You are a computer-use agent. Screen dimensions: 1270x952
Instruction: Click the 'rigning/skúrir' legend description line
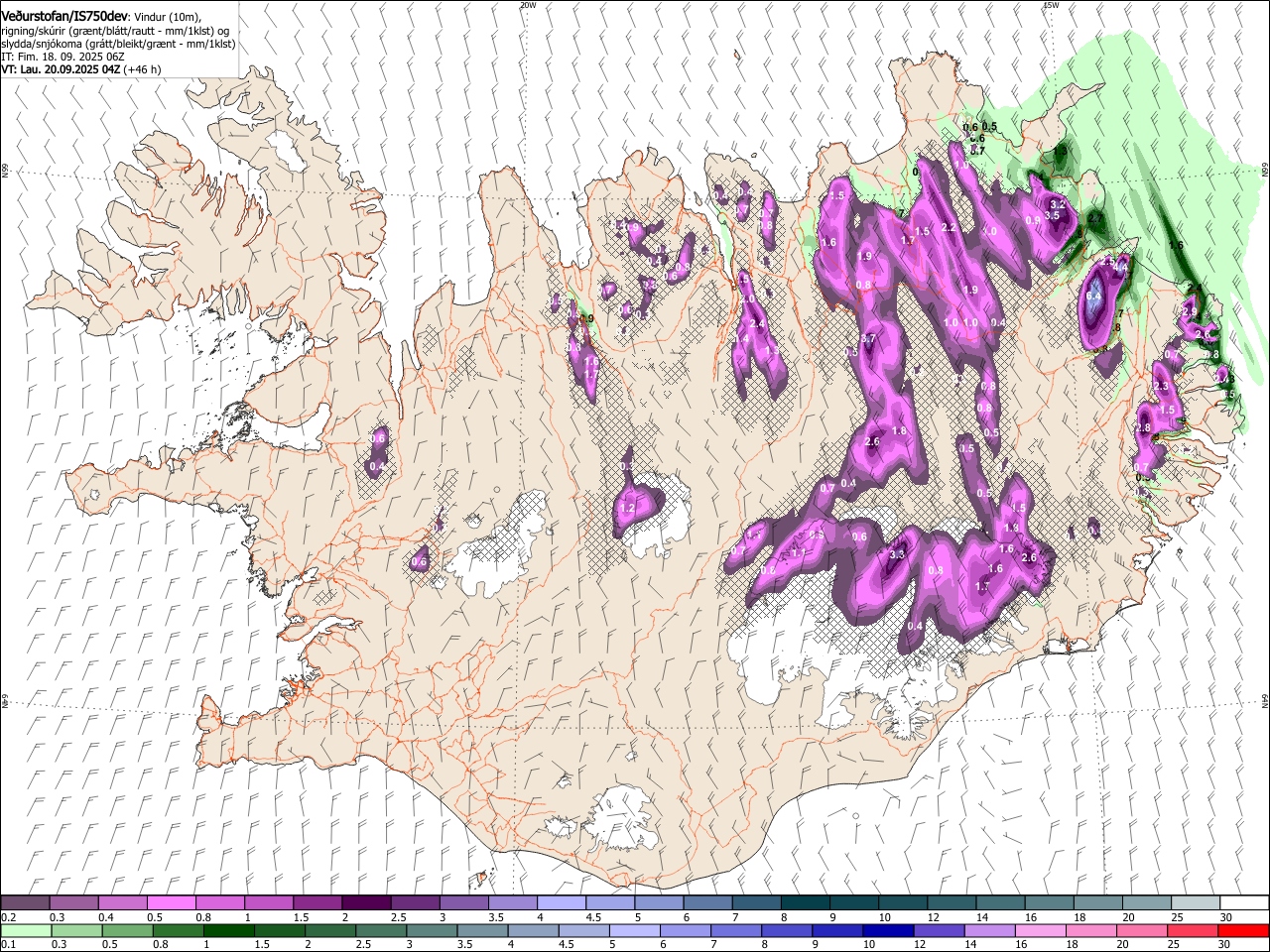pos(115,31)
